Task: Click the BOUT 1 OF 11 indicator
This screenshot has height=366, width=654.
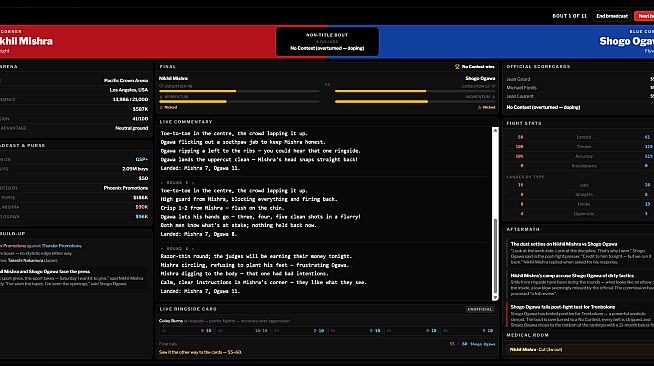Action: click(569, 16)
